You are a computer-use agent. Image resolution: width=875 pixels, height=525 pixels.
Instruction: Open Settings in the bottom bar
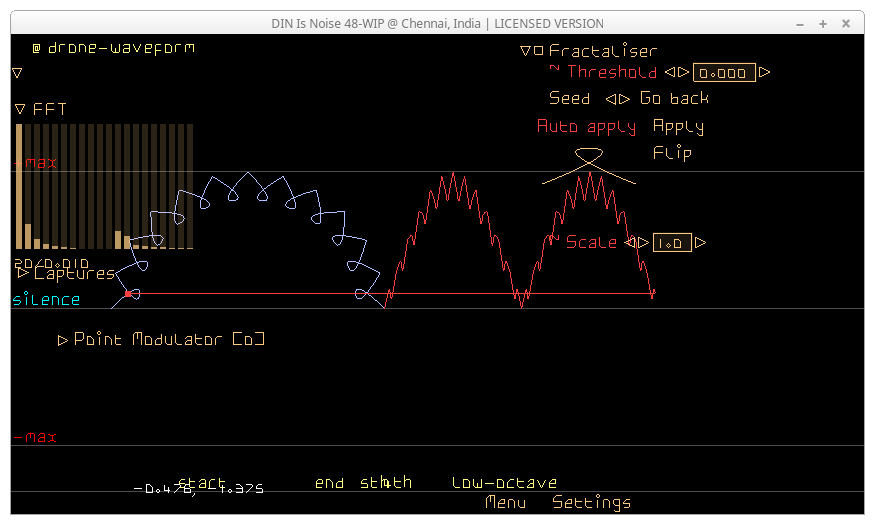tap(591, 502)
